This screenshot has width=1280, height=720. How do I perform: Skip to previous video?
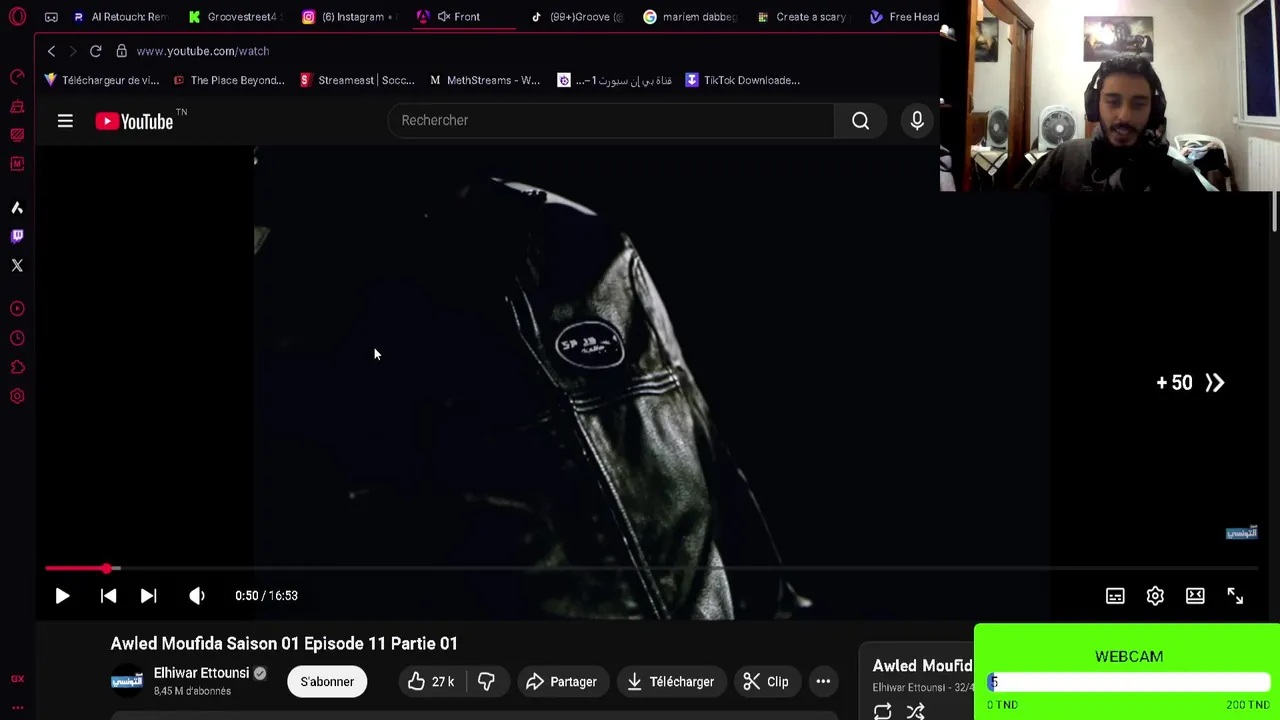tap(108, 596)
